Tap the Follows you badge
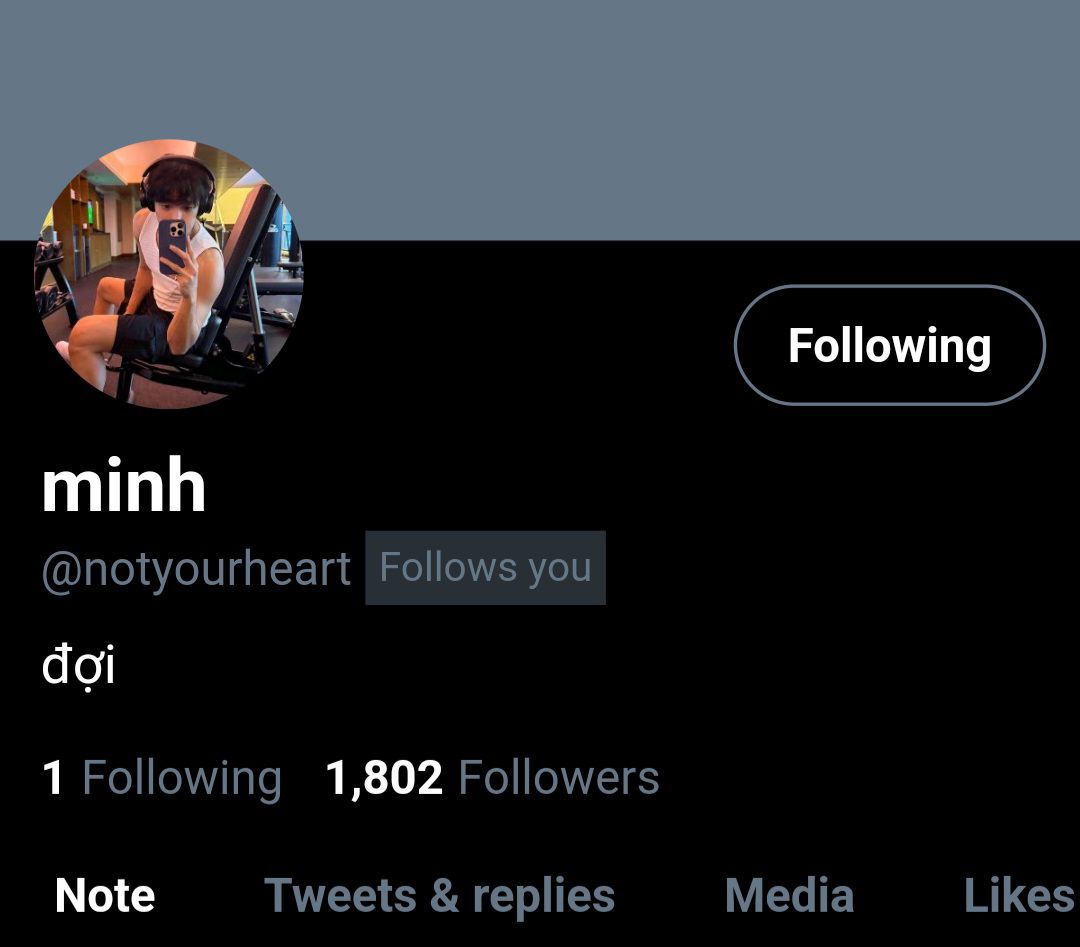 coord(486,568)
